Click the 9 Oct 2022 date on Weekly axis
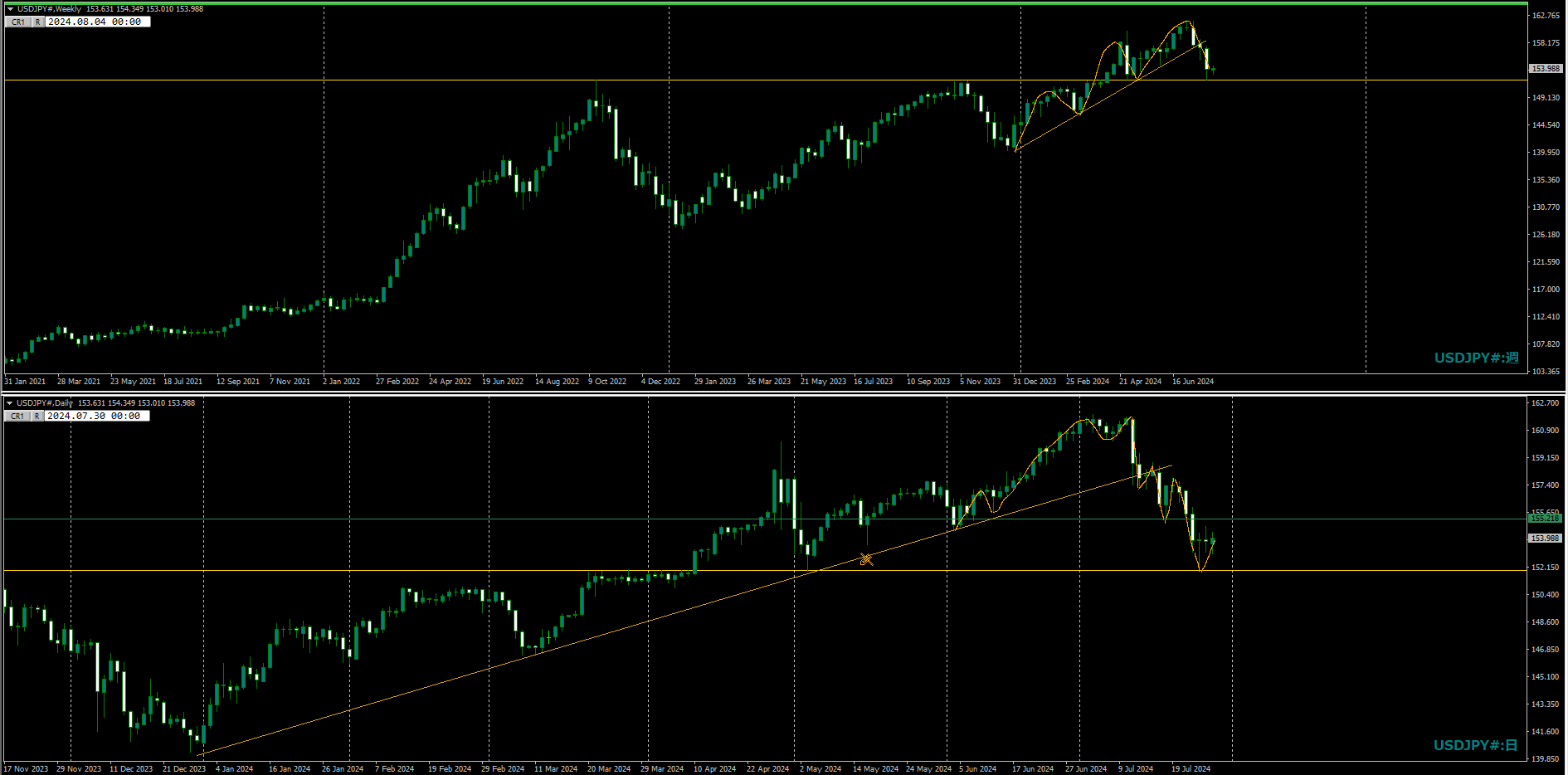1568x775 pixels. click(x=607, y=382)
